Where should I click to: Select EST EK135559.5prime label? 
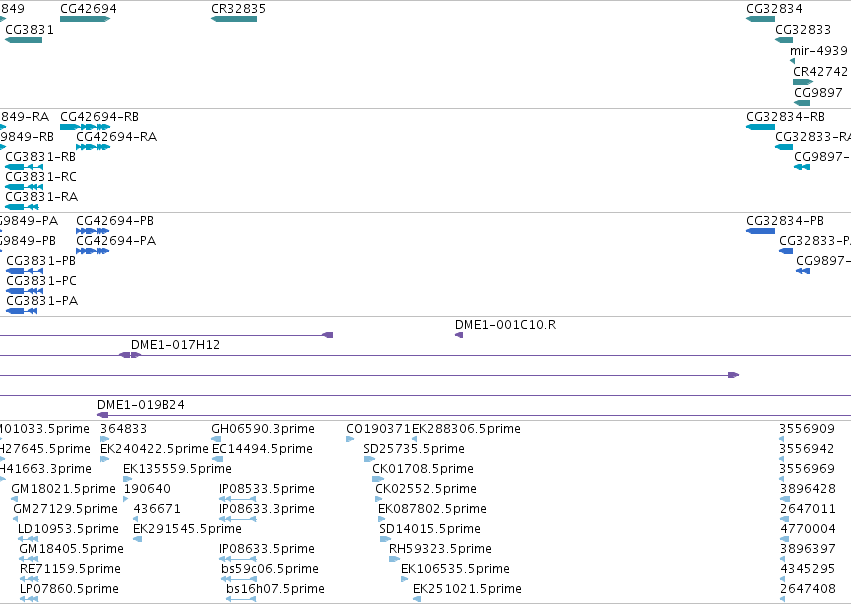point(177,469)
